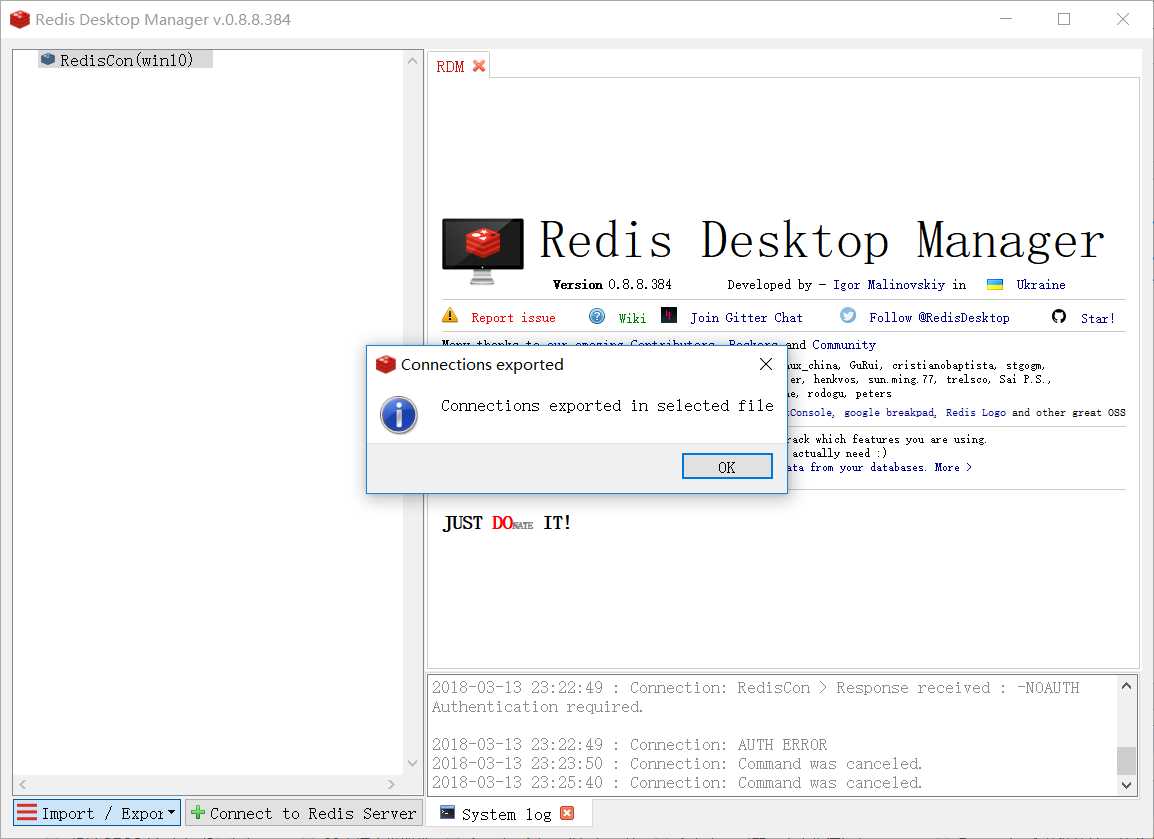Screen dimensions: 1154x839
Task: Minimize the Redis Desktop Manager window
Action: (x=1006, y=19)
